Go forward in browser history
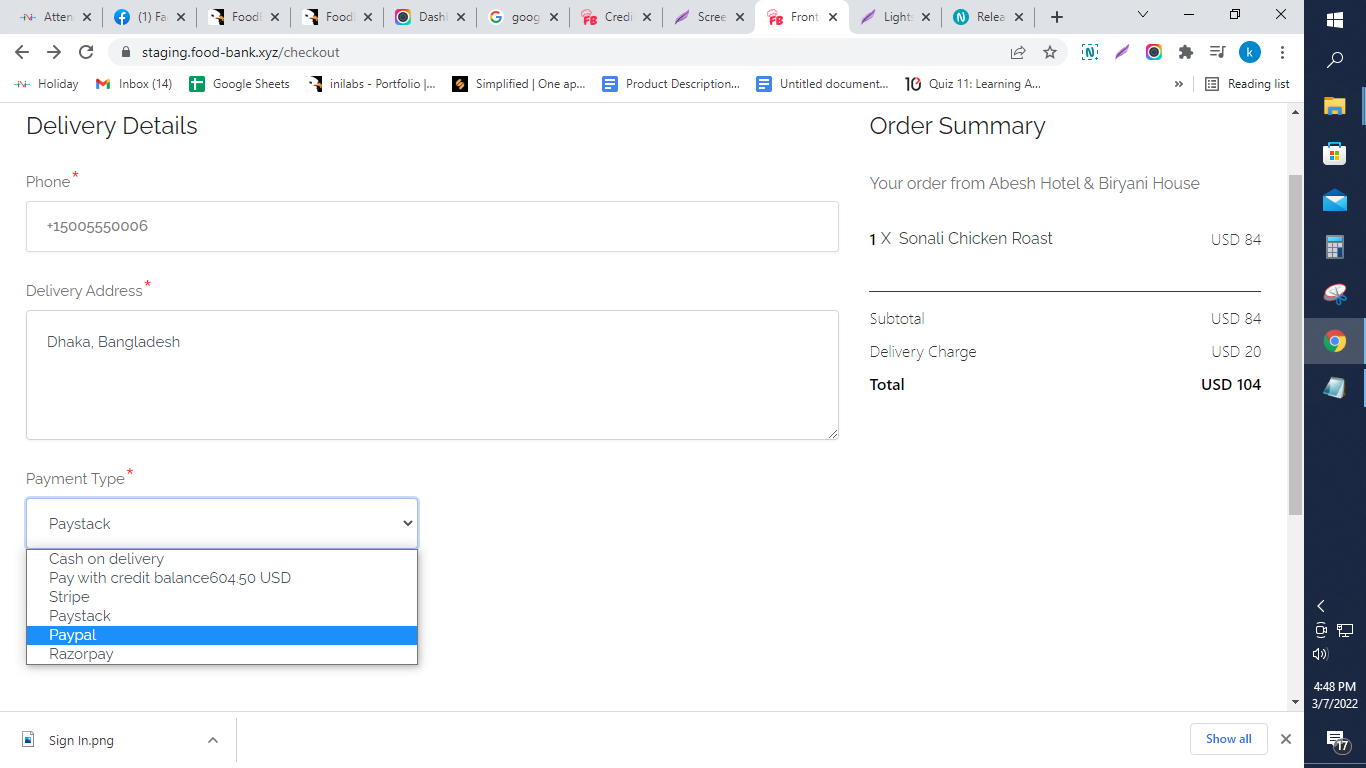 (x=54, y=52)
